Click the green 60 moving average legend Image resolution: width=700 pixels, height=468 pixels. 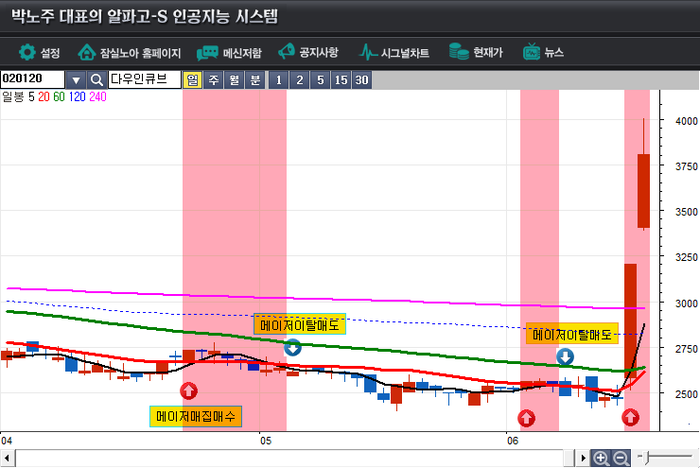[59, 97]
